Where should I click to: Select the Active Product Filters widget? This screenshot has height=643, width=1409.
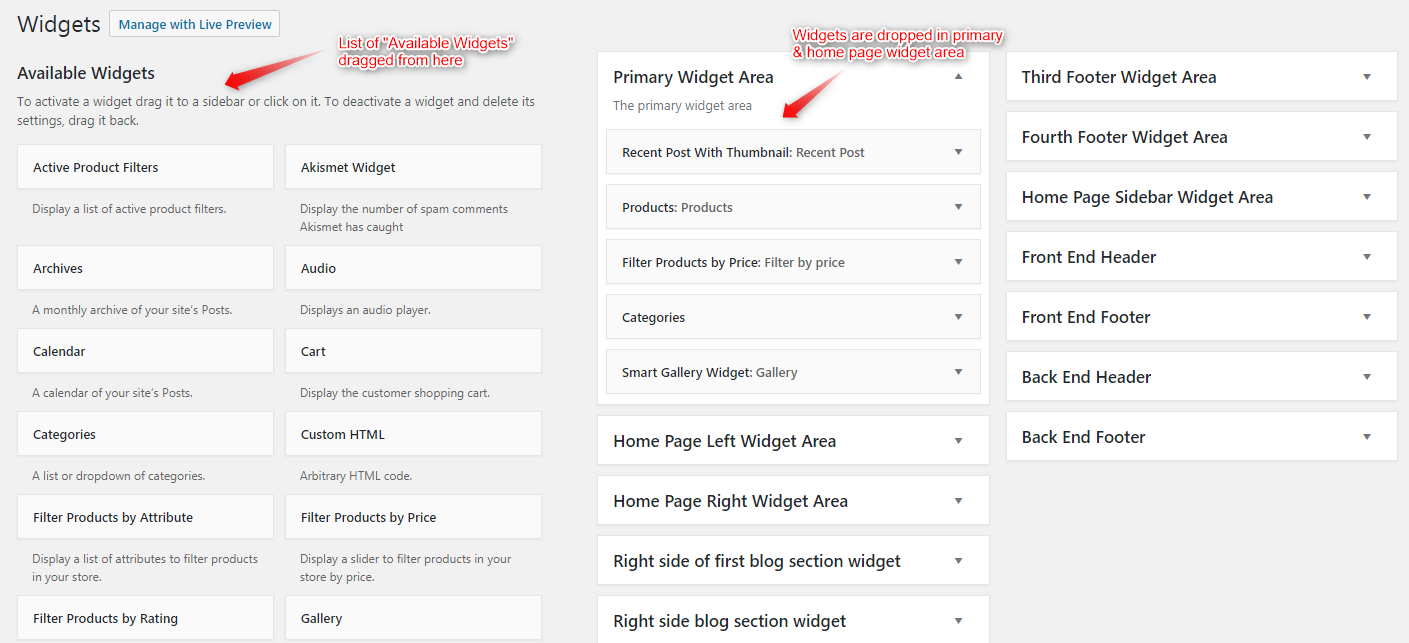145,167
